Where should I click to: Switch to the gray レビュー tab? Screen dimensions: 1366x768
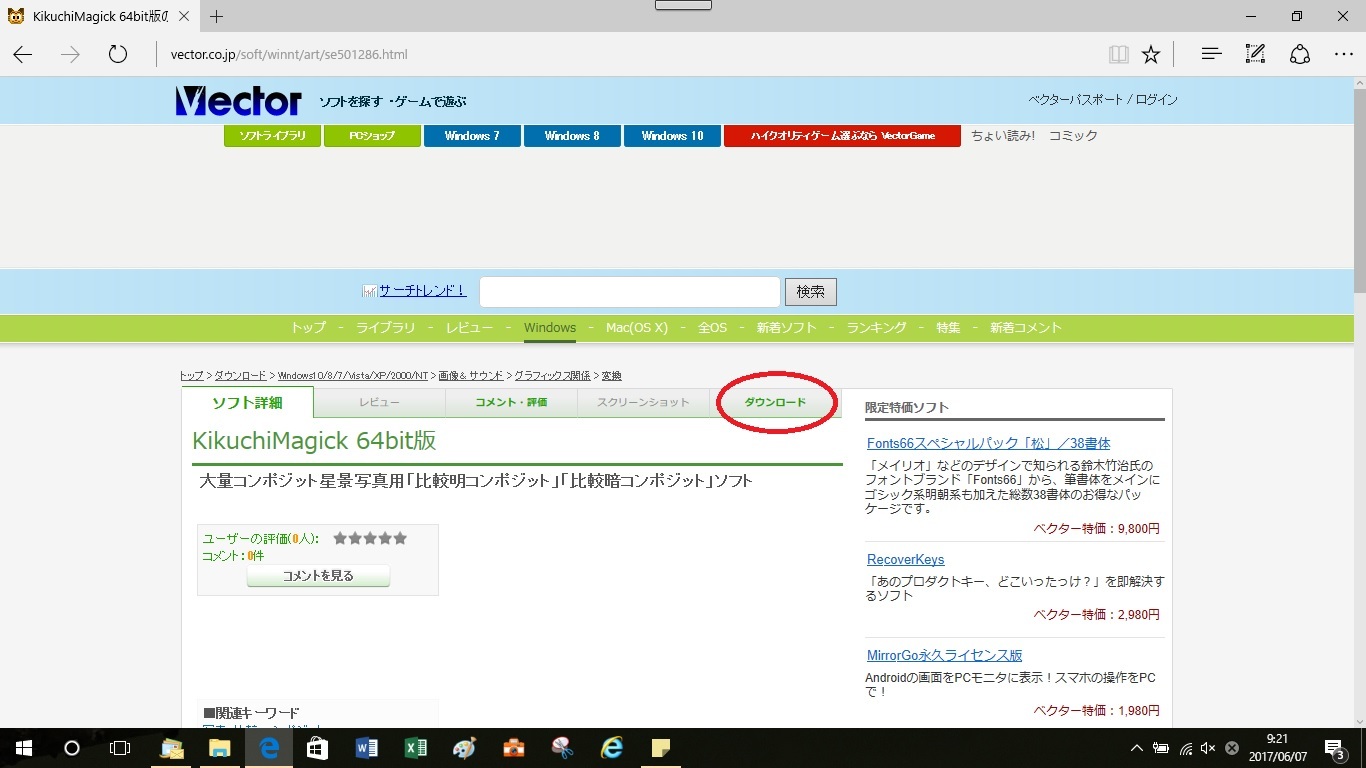379,402
